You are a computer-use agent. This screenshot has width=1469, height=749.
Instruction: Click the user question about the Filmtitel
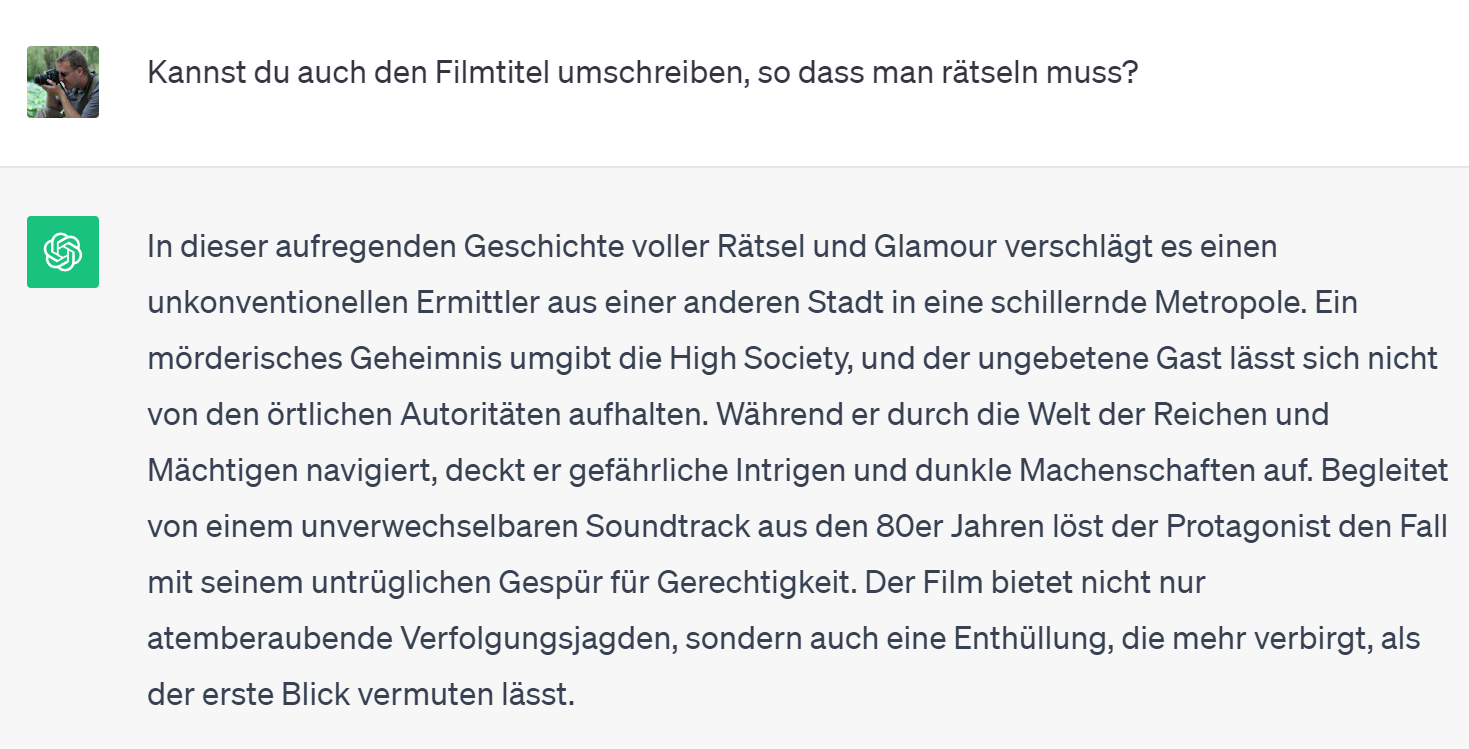click(642, 73)
